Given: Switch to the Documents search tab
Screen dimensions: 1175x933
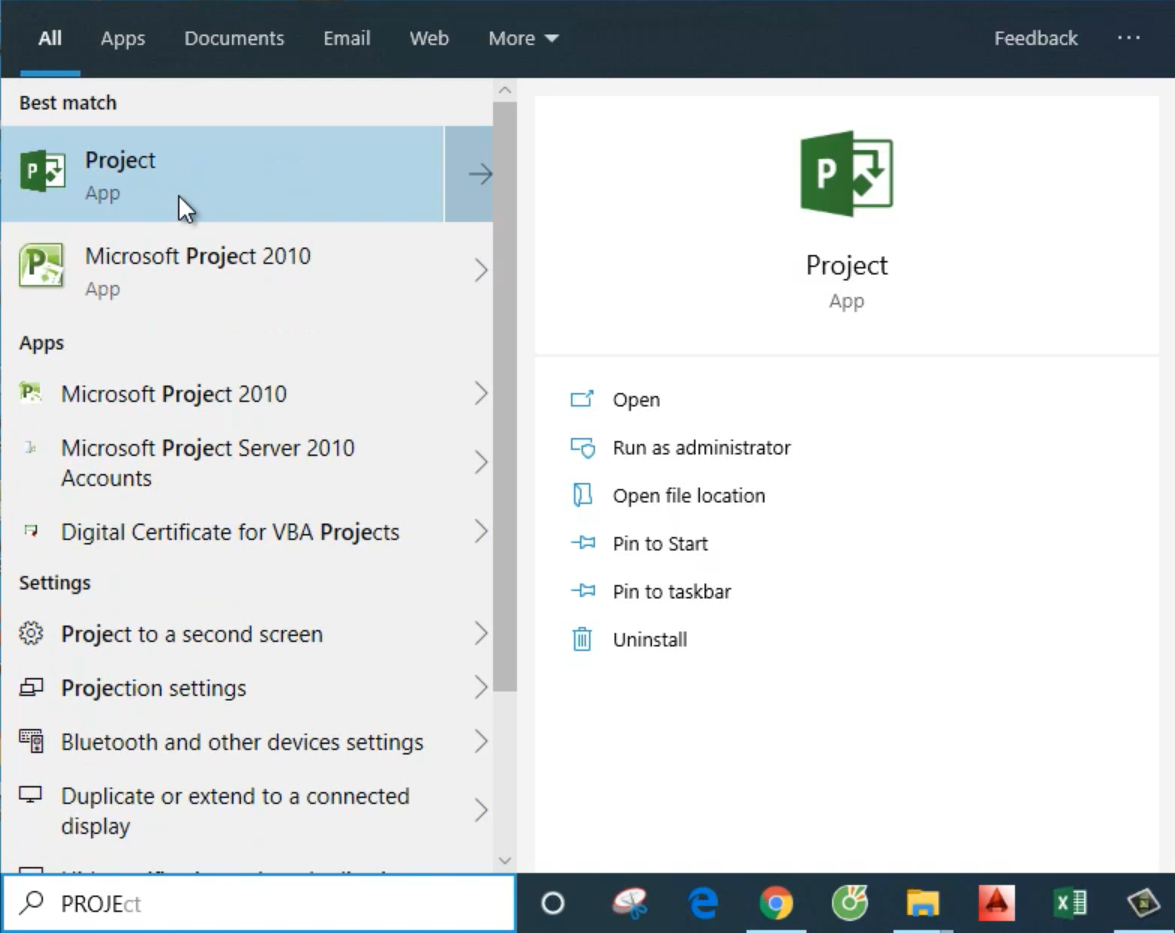Looking at the screenshot, I should point(234,38).
